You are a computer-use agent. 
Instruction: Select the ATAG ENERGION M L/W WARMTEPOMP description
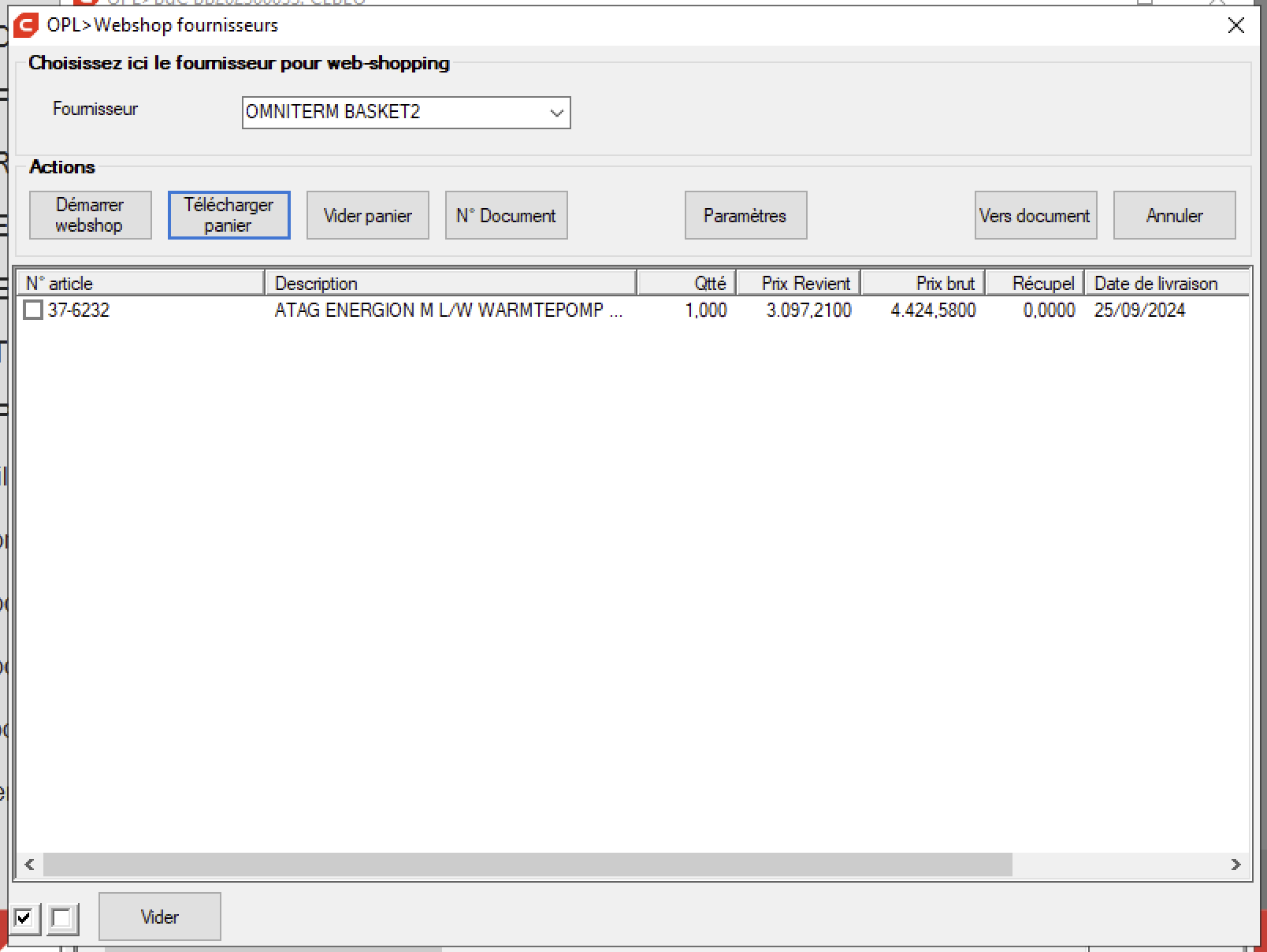click(448, 310)
